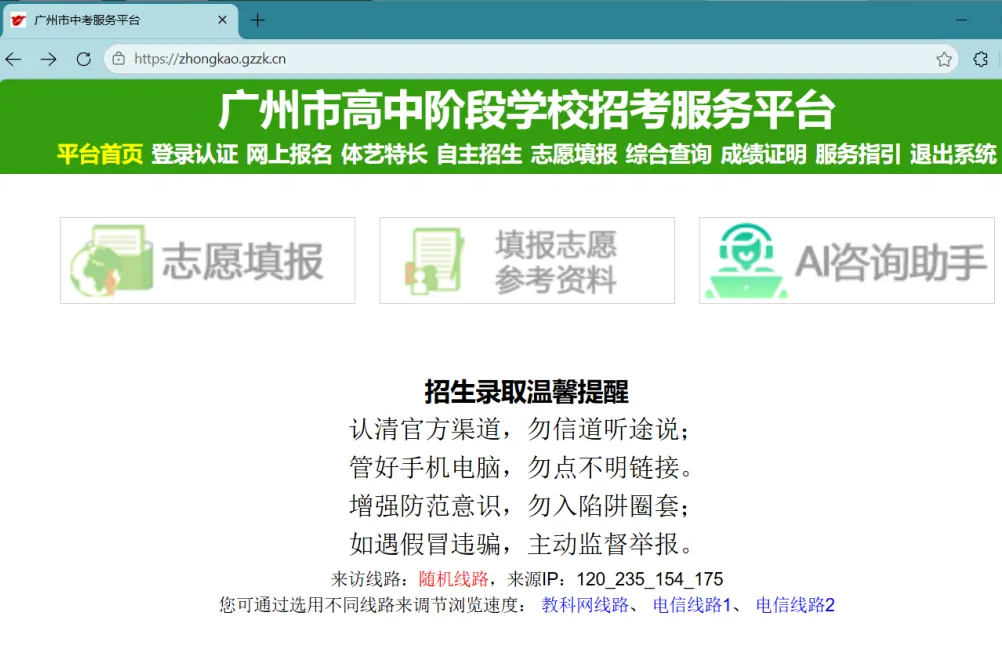Viewport: 1002px width, 668px height.
Task: Go to 登录认证 menu item
Action: 194,154
